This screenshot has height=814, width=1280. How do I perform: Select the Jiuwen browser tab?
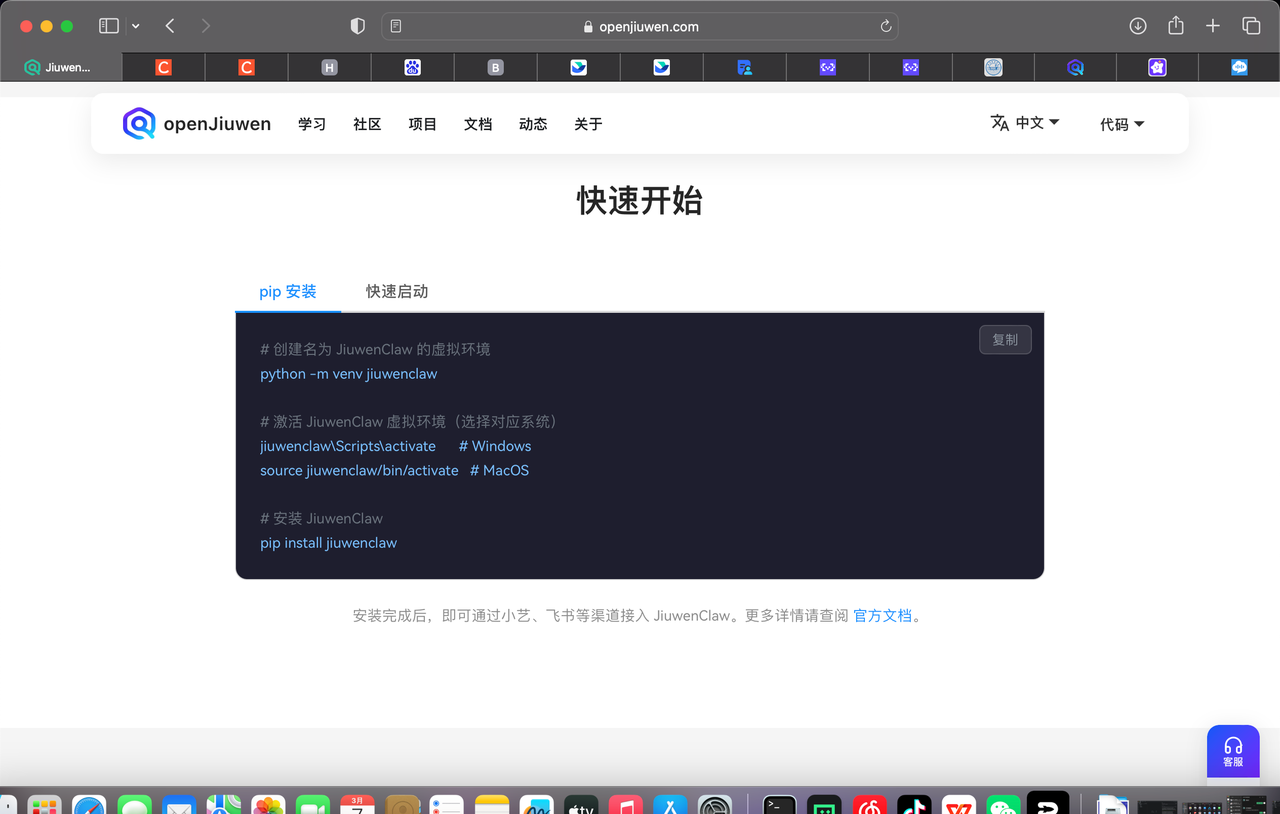(x=60, y=67)
